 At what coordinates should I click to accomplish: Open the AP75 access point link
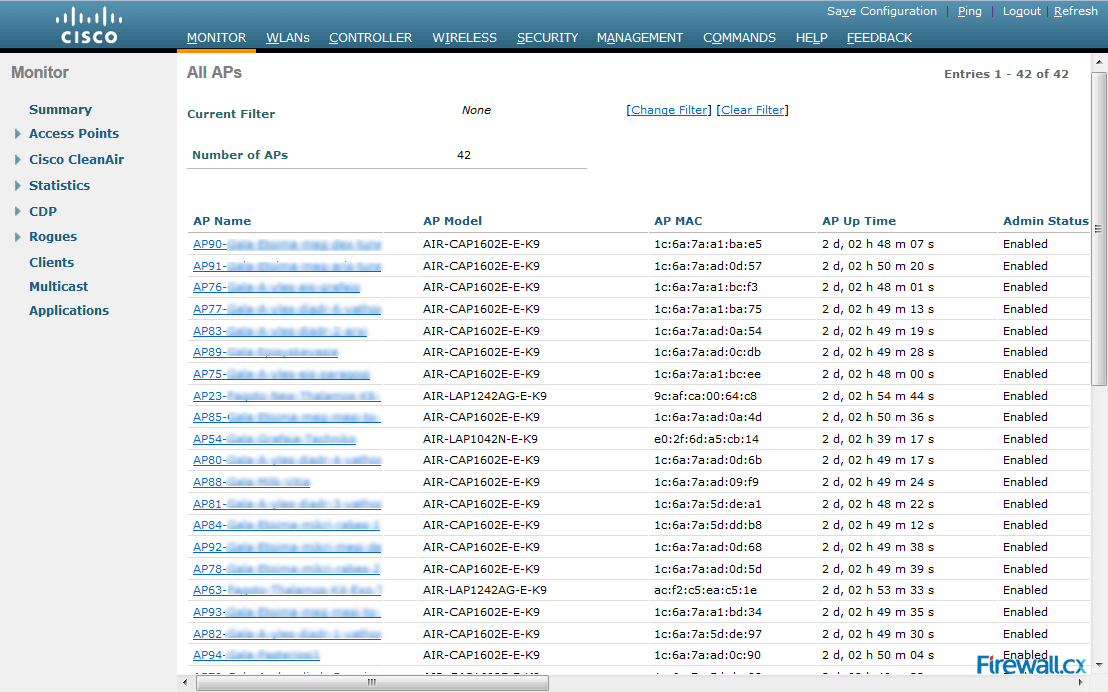281,375
